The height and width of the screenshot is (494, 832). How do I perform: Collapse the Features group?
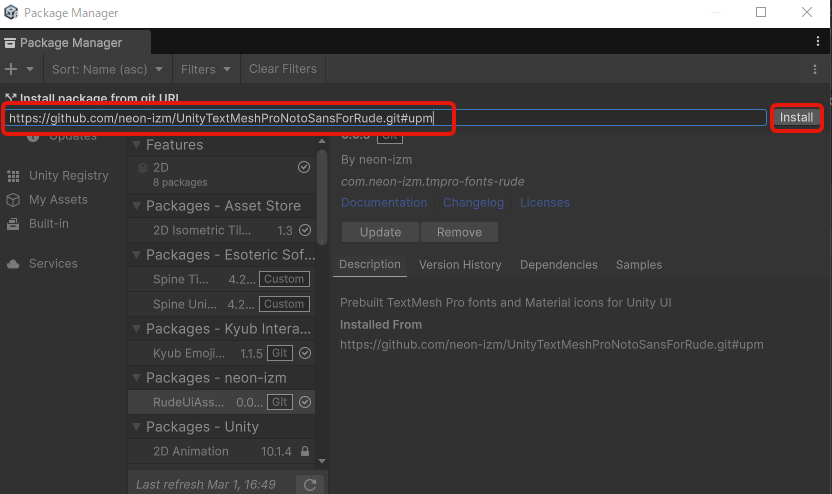pyautogui.click(x=136, y=145)
